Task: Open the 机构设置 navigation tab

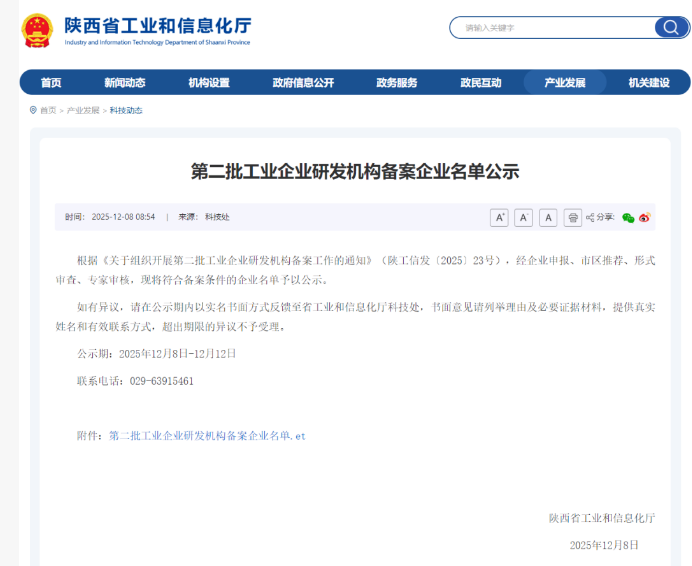Action: pyautogui.click(x=209, y=83)
